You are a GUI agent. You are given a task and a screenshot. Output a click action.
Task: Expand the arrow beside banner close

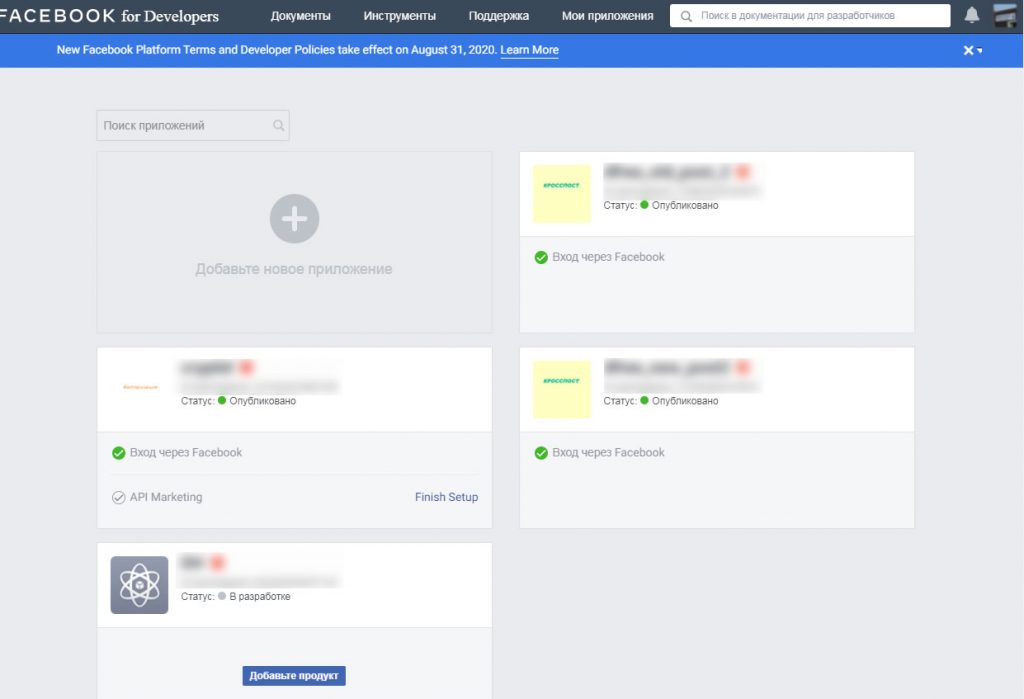[x=980, y=51]
